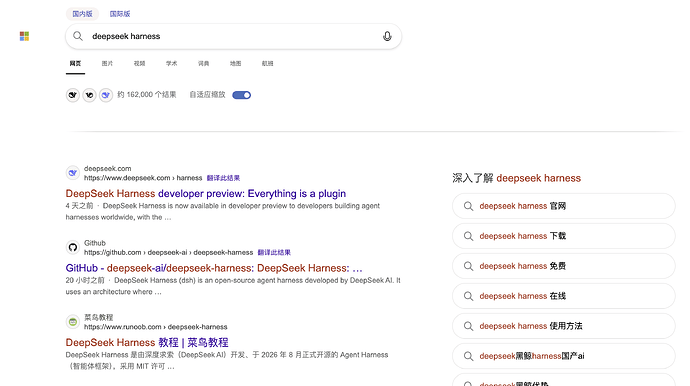Click magnifier icon in 'deepseek harness 官网' suggestion
Image resolution: width=690 pixels, height=386 pixels.
468,206
